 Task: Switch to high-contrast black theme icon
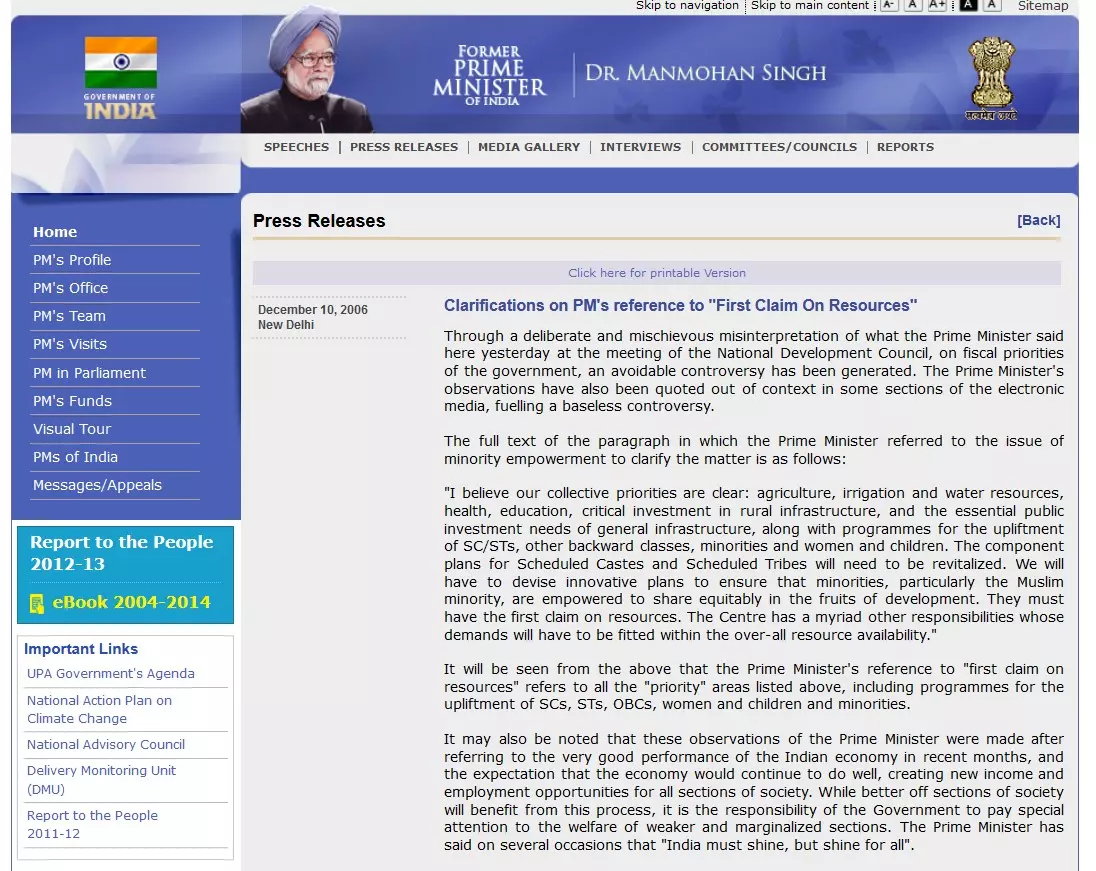(968, 5)
